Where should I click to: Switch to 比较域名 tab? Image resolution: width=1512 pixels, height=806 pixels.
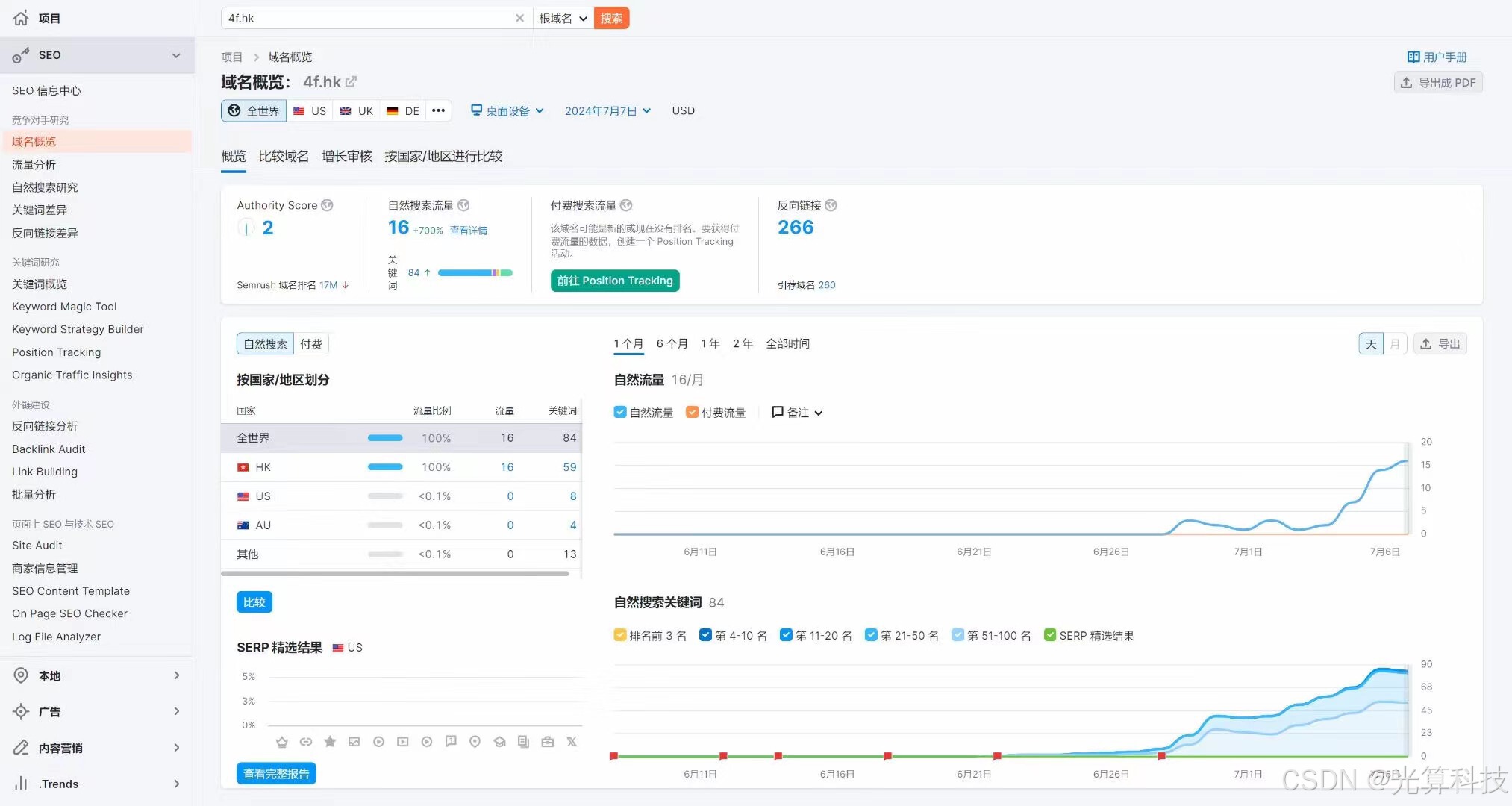284,156
